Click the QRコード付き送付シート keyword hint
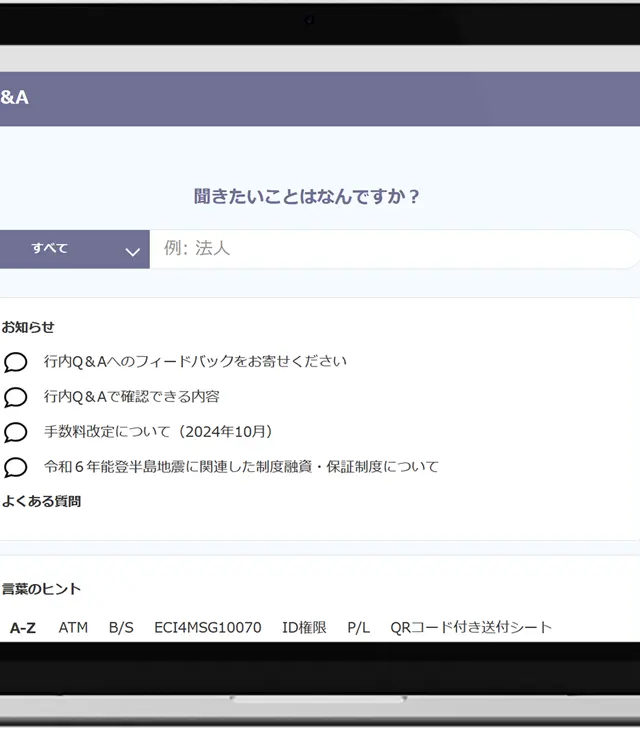This screenshot has width=640, height=729. (471, 628)
